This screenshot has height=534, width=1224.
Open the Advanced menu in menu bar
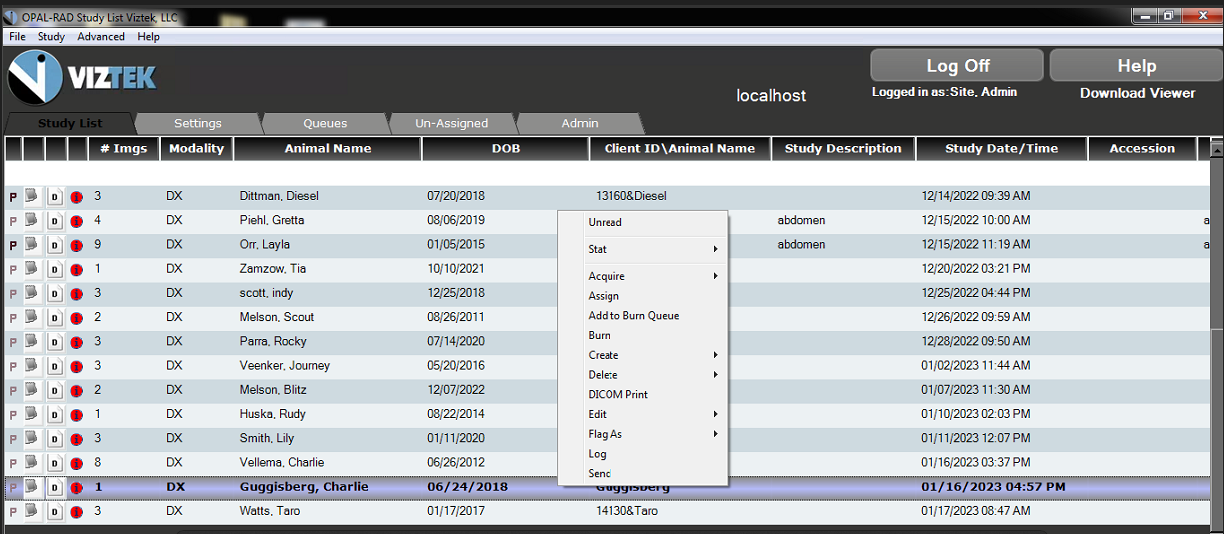pyautogui.click(x=101, y=37)
